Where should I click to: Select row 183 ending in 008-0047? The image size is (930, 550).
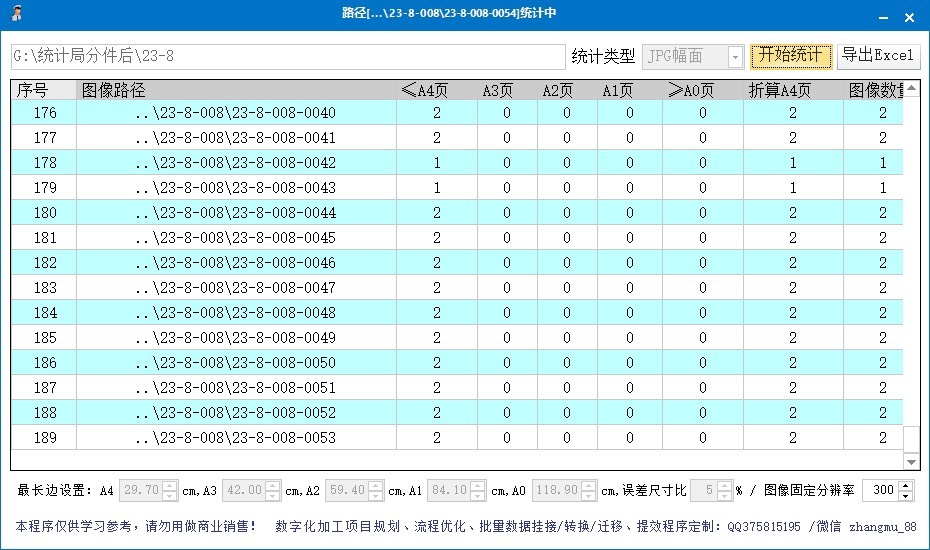[236, 288]
